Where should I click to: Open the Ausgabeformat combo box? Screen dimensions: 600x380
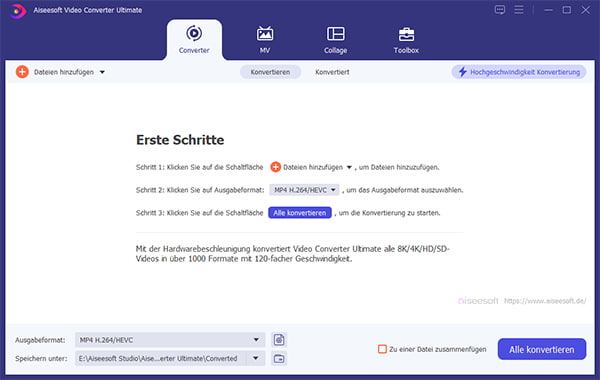coord(170,340)
